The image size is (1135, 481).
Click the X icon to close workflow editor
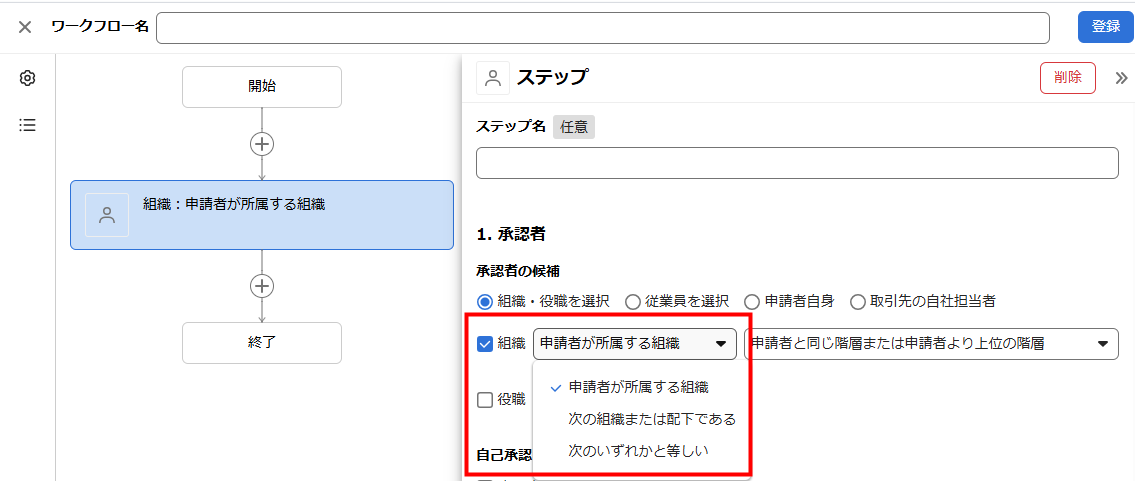pyautogui.click(x=25, y=27)
